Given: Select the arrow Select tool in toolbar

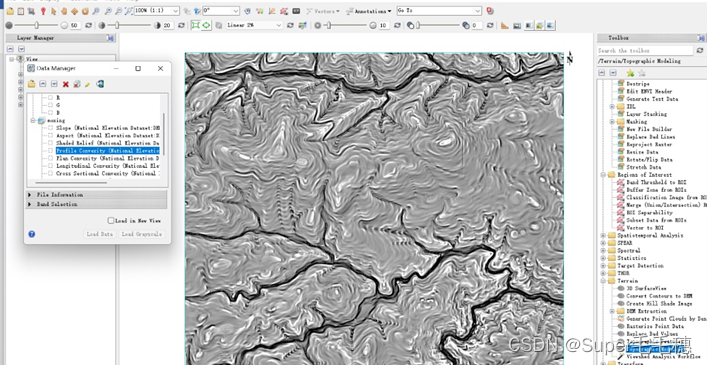Looking at the screenshot, I should pyautogui.click(x=54, y=11).
